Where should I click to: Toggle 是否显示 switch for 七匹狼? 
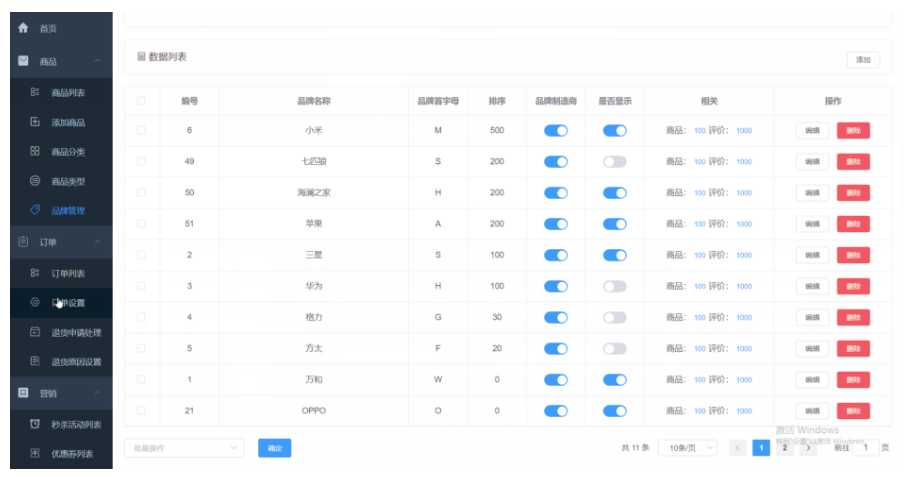point(614,162)
